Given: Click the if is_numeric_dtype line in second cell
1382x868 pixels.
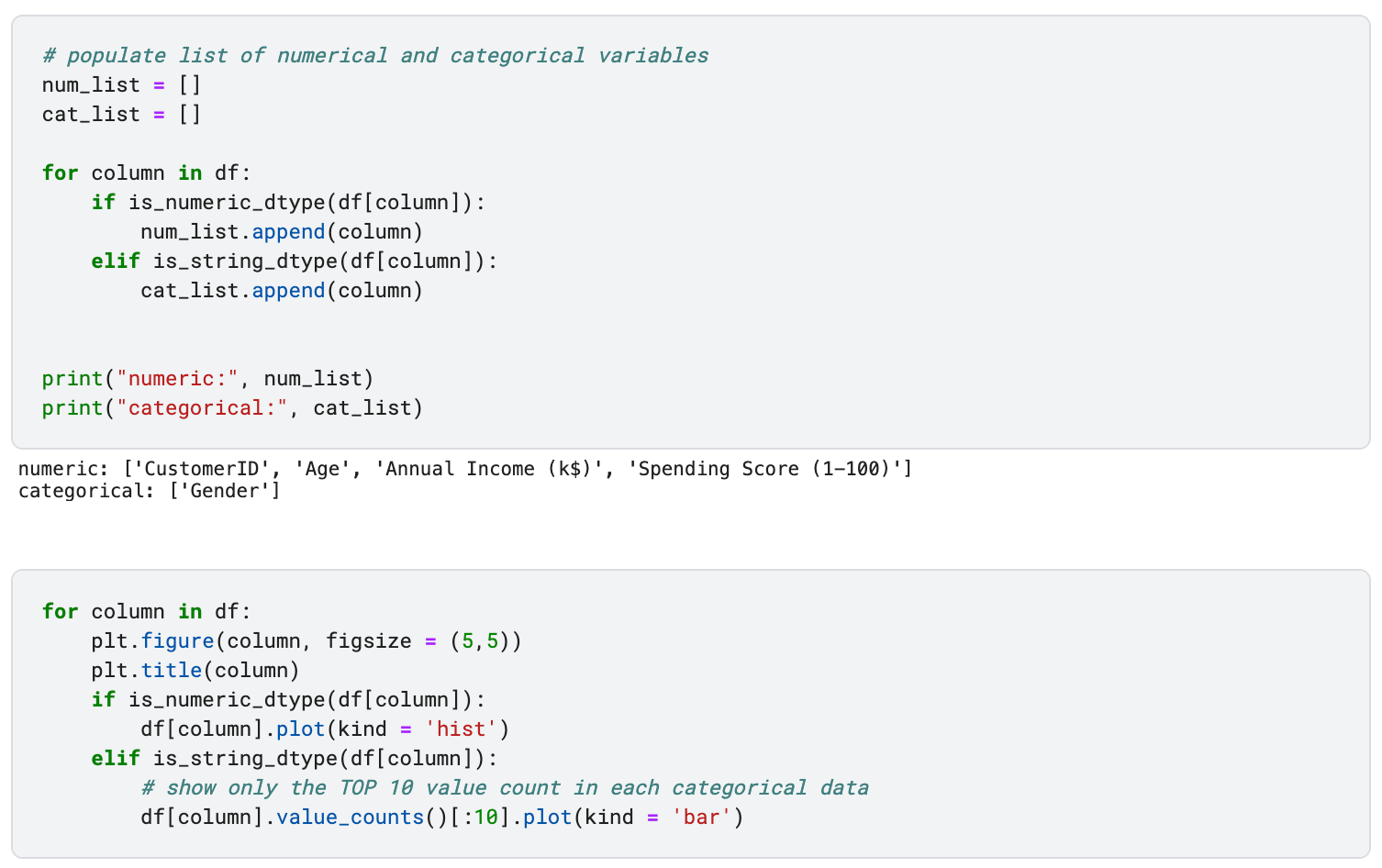Looking at the screenshot, I should [288, 700].
